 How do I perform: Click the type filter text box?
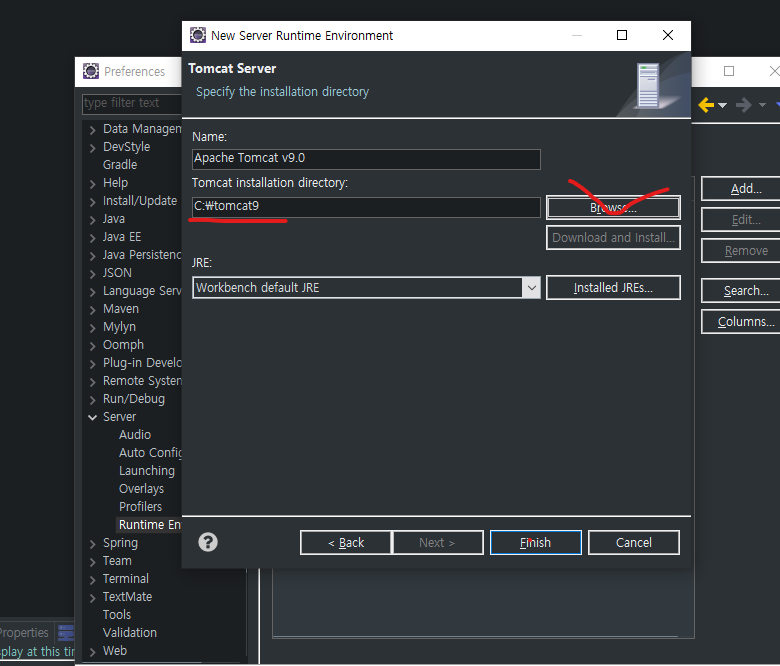point(132,103)
